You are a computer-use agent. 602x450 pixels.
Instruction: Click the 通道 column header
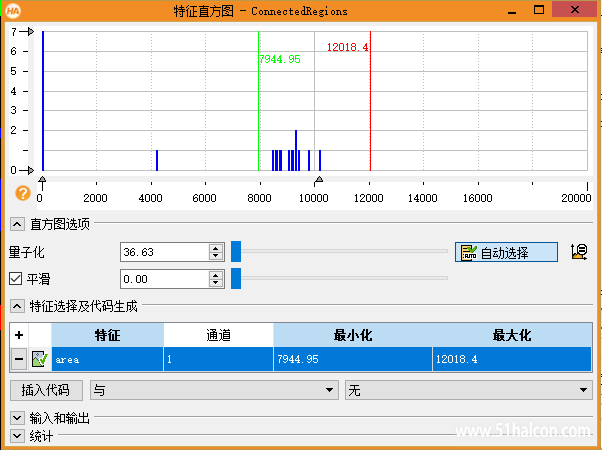point(218,335)
